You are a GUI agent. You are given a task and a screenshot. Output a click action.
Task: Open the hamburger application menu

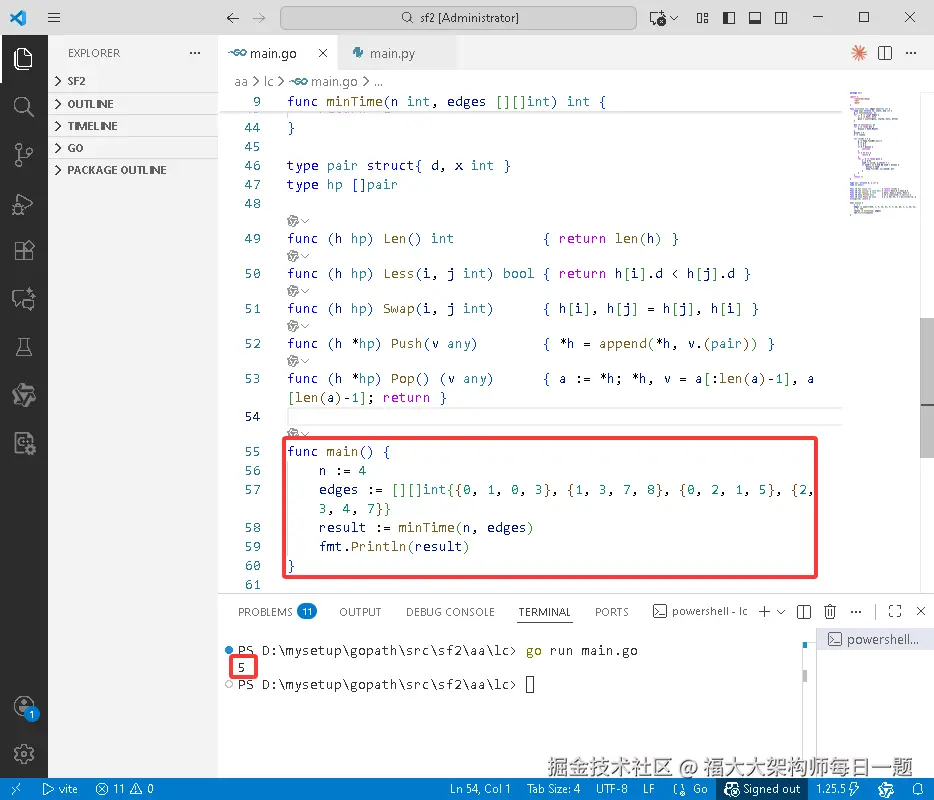pyautogui.click(x=54, y=17)
